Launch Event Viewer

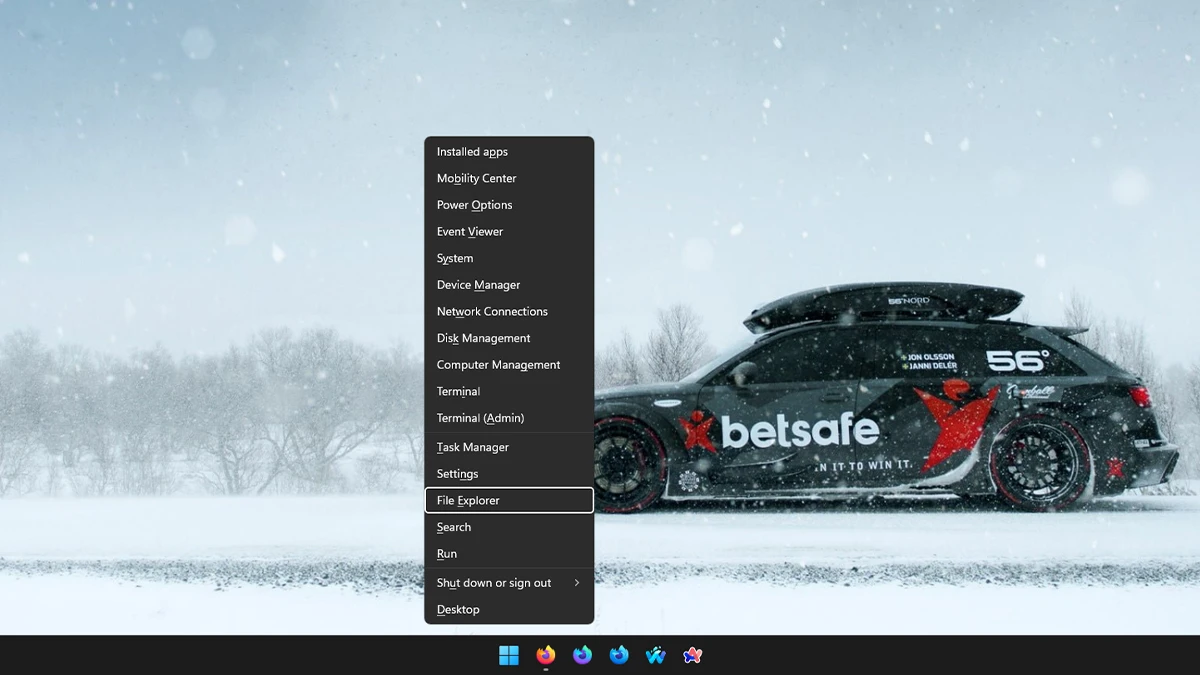[509, 231]
